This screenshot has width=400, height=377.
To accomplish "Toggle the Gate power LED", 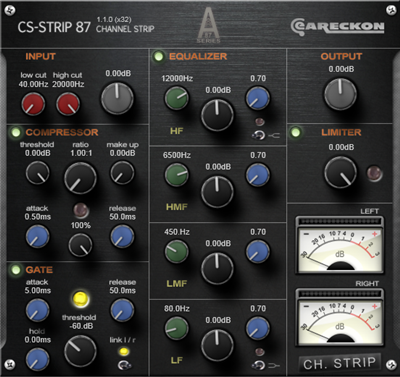I will pyautogui.click(x=16, y=269).
